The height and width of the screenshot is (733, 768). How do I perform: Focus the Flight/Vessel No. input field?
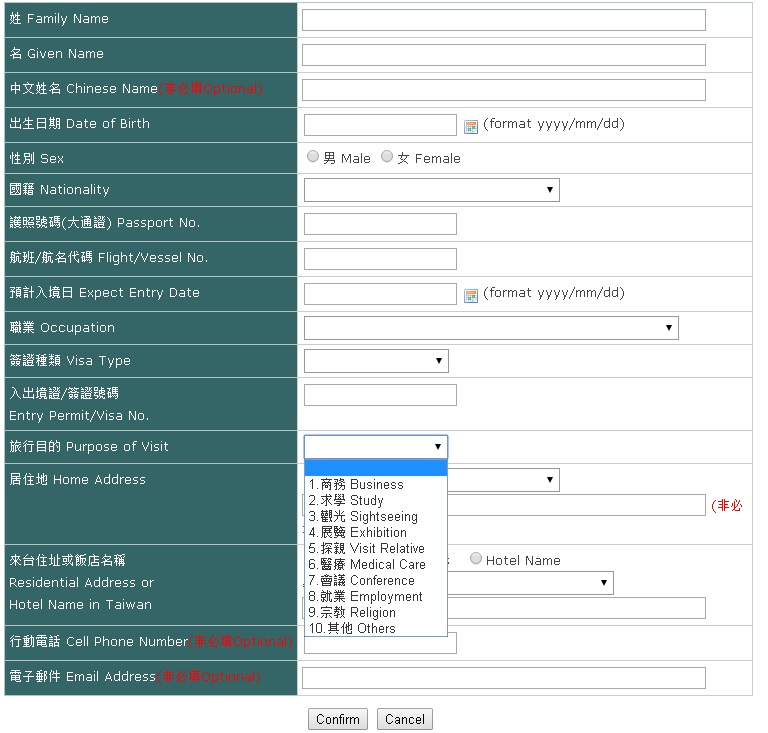(x=380, y=259)
